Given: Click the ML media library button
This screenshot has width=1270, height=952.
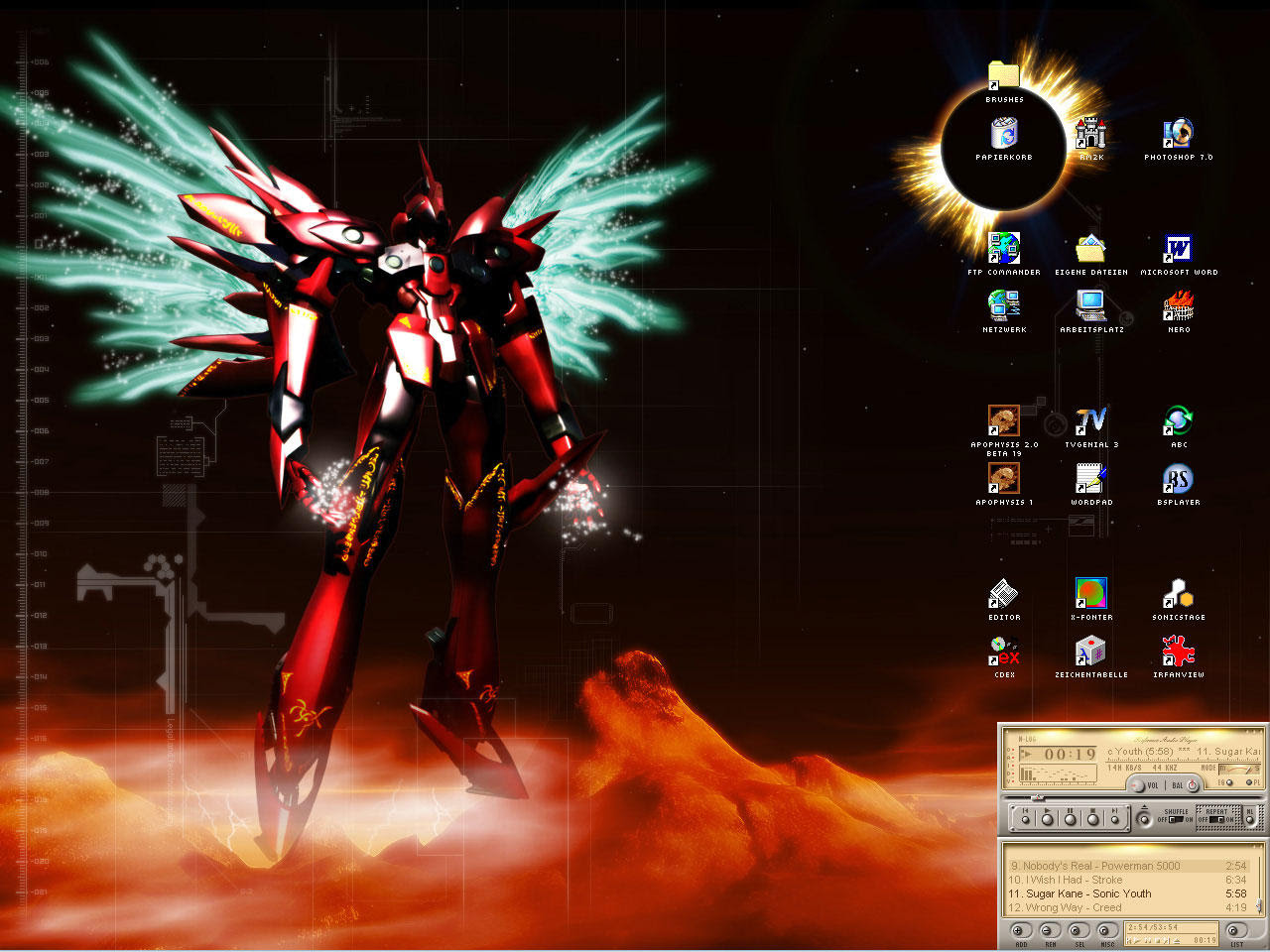Looking at the screenshot, I should pyautogui.click(x=1250, y=819).
